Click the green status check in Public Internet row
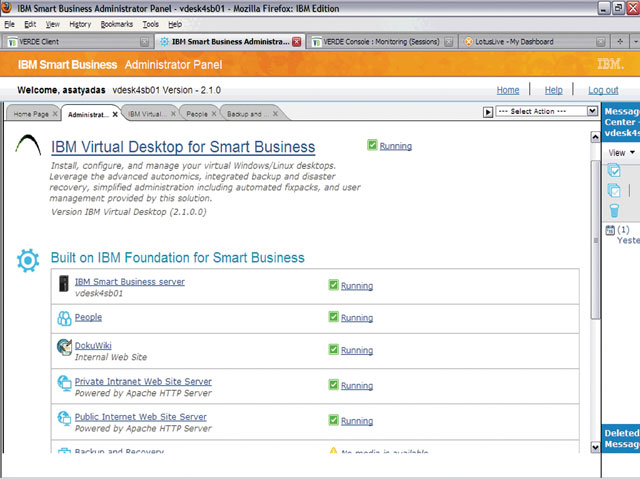 coord(333,420)
